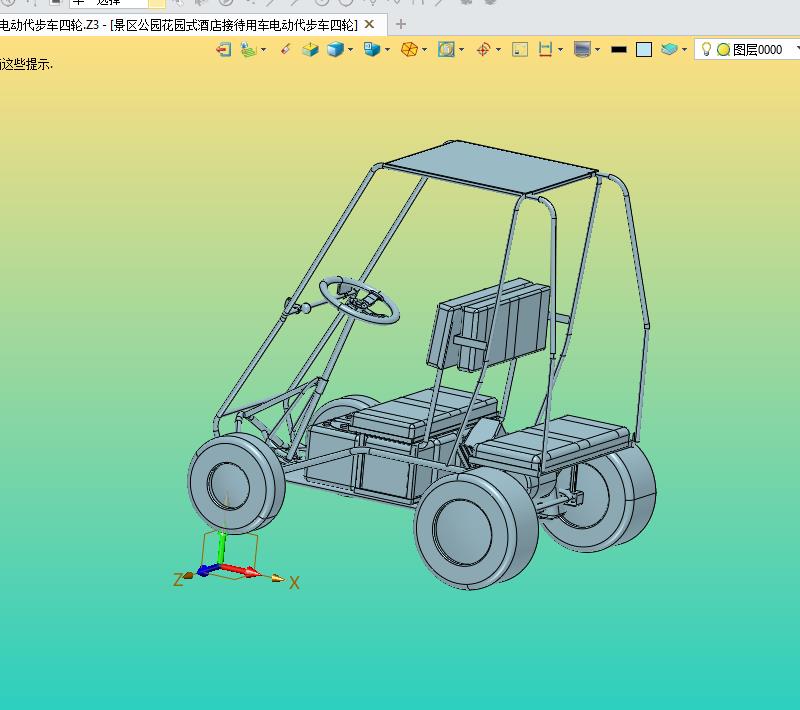Open dropdown beside gray monitor icon
The height and width of the screenshot is (710, 800).
[597, 49]
